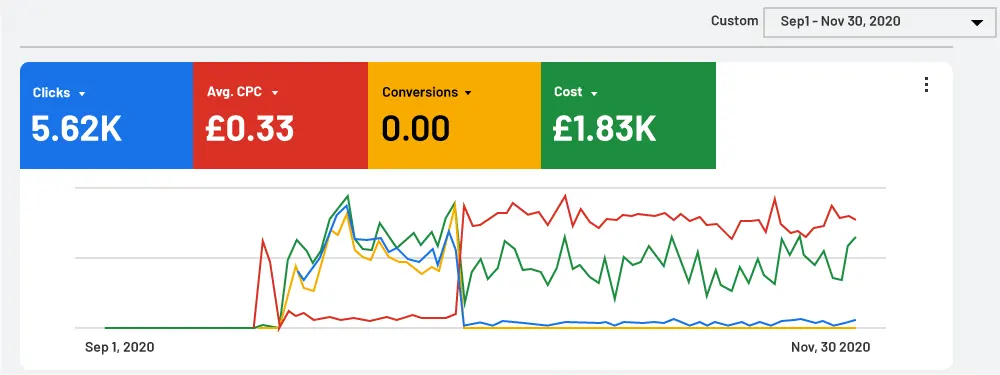Click the date range caret icon
The height and width of the screenshot is (375, 1000).
point(976,23)
